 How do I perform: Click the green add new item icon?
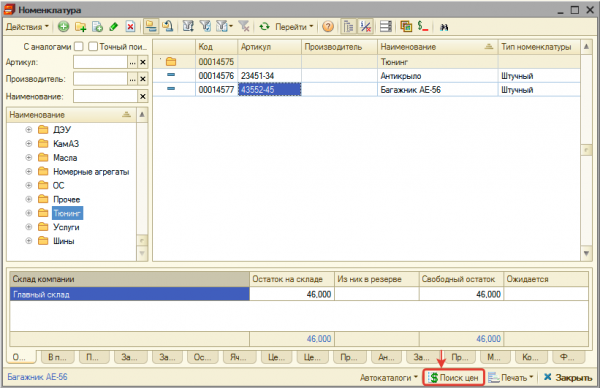click(x=64, y=27)
